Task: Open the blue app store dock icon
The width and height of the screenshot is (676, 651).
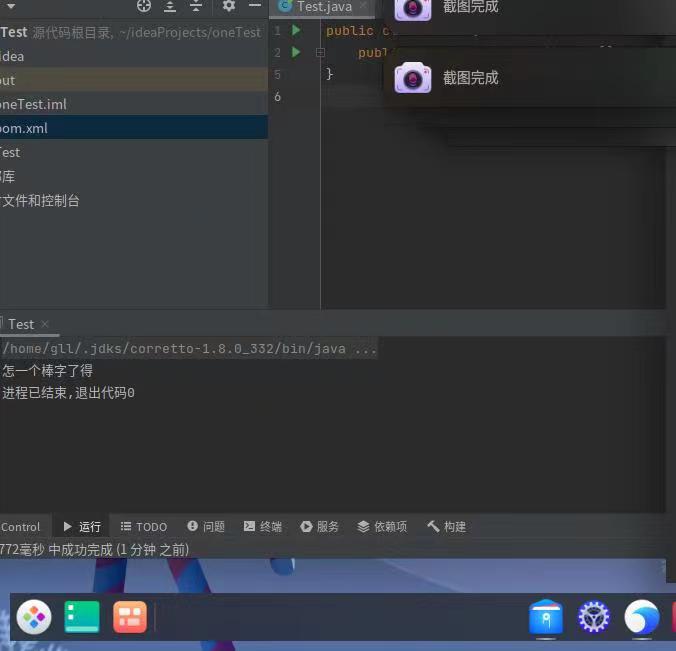Action: tap(546, 617)
